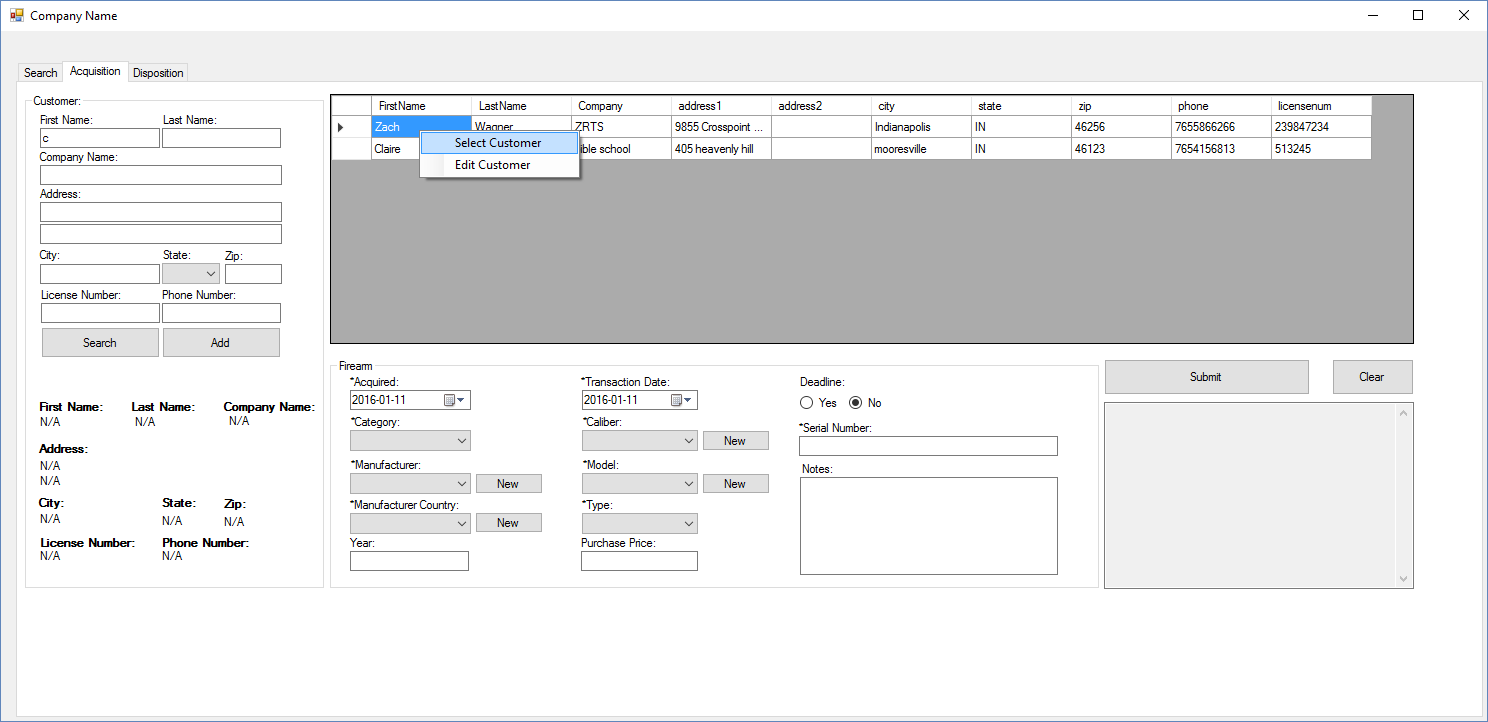Select the No deadline radio button
This screenshot has width=1488, height=722.
pyautogui.click(x=855, y=403)
